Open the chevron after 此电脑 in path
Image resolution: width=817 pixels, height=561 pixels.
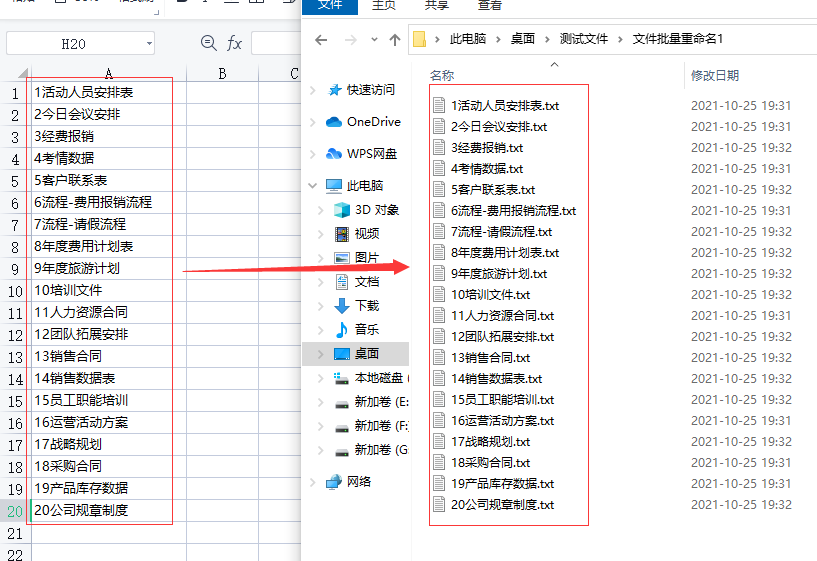coord(498,40)
